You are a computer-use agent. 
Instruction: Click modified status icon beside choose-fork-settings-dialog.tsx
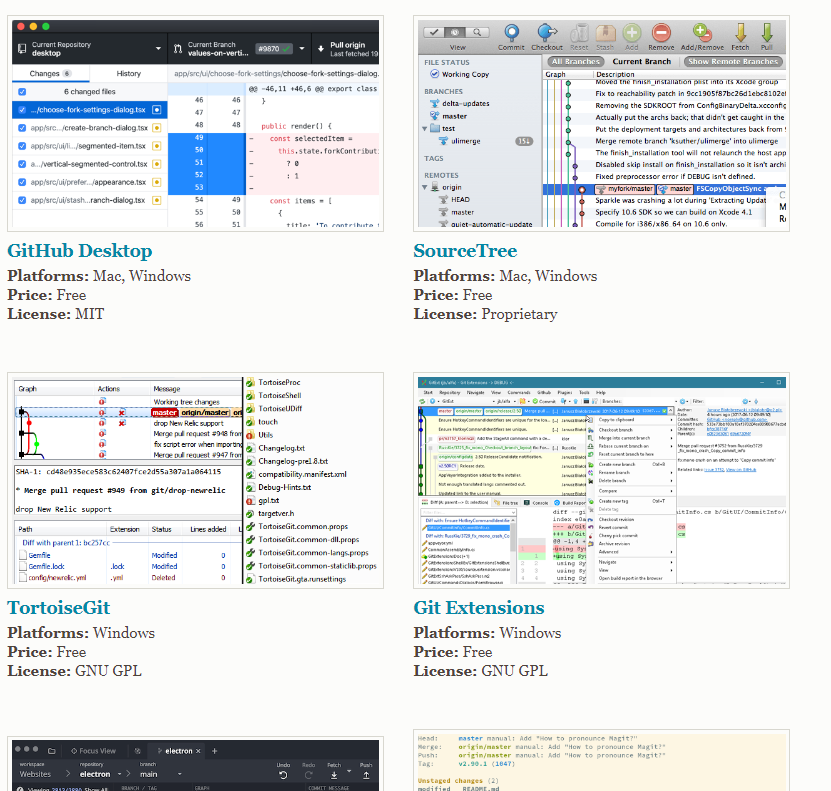click(x=156, y=110)
